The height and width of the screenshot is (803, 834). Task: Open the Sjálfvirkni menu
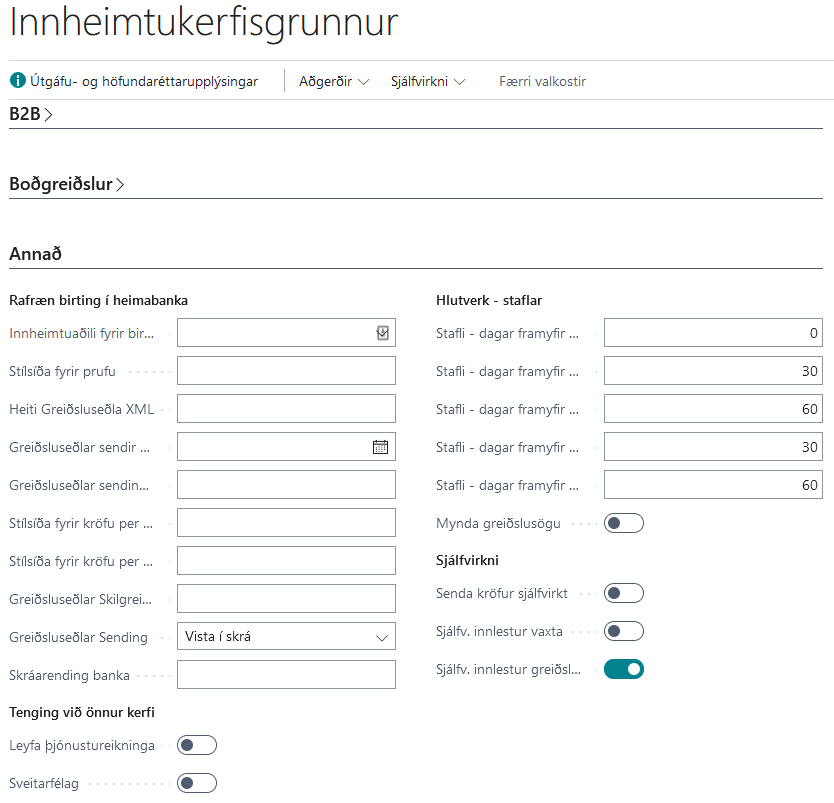[x=428, y=81]
